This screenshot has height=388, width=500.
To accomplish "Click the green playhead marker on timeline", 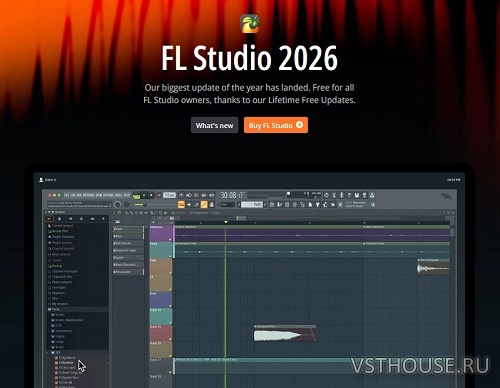I will 226,222.
